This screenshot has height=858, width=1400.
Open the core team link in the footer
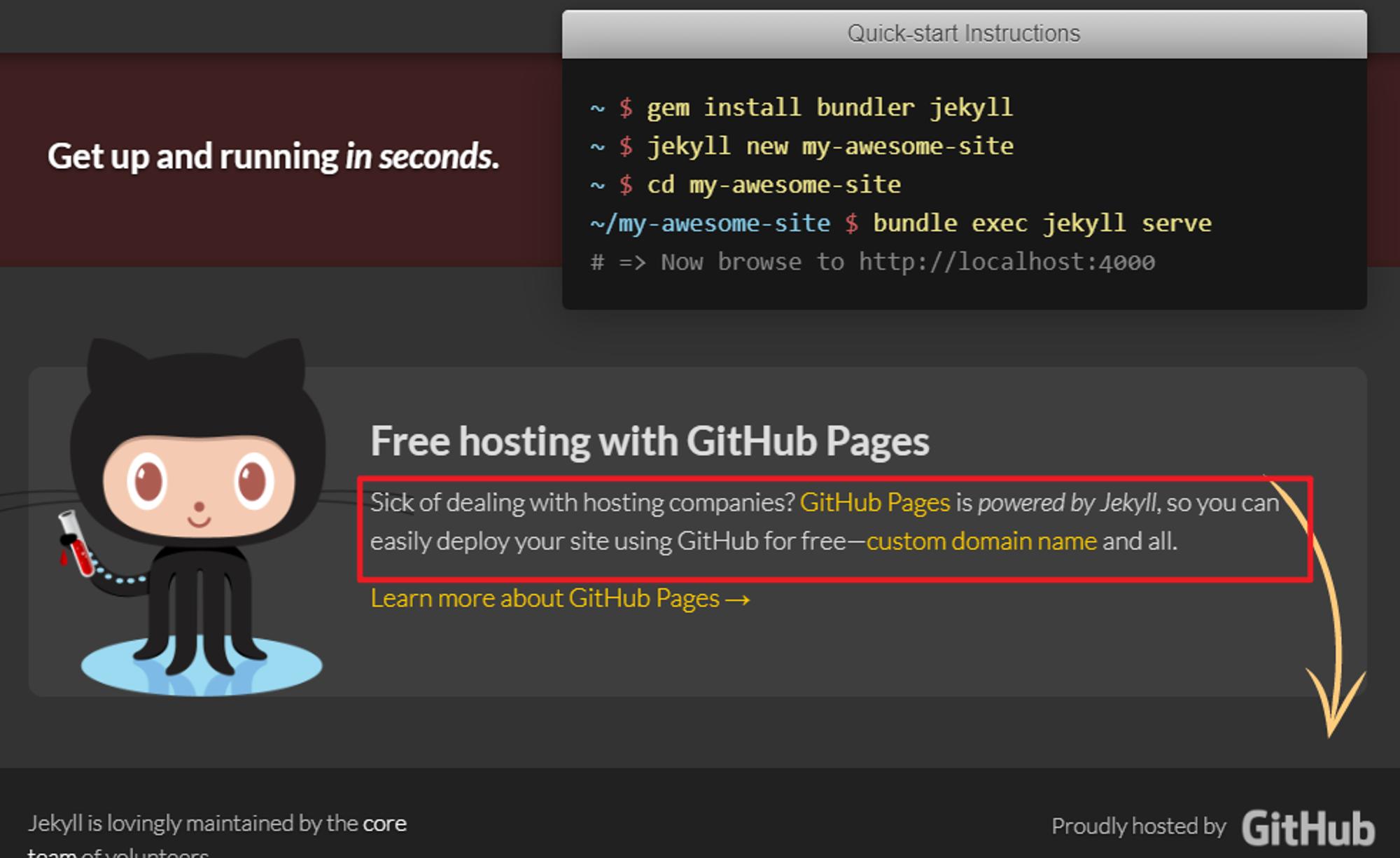point(384,824)
